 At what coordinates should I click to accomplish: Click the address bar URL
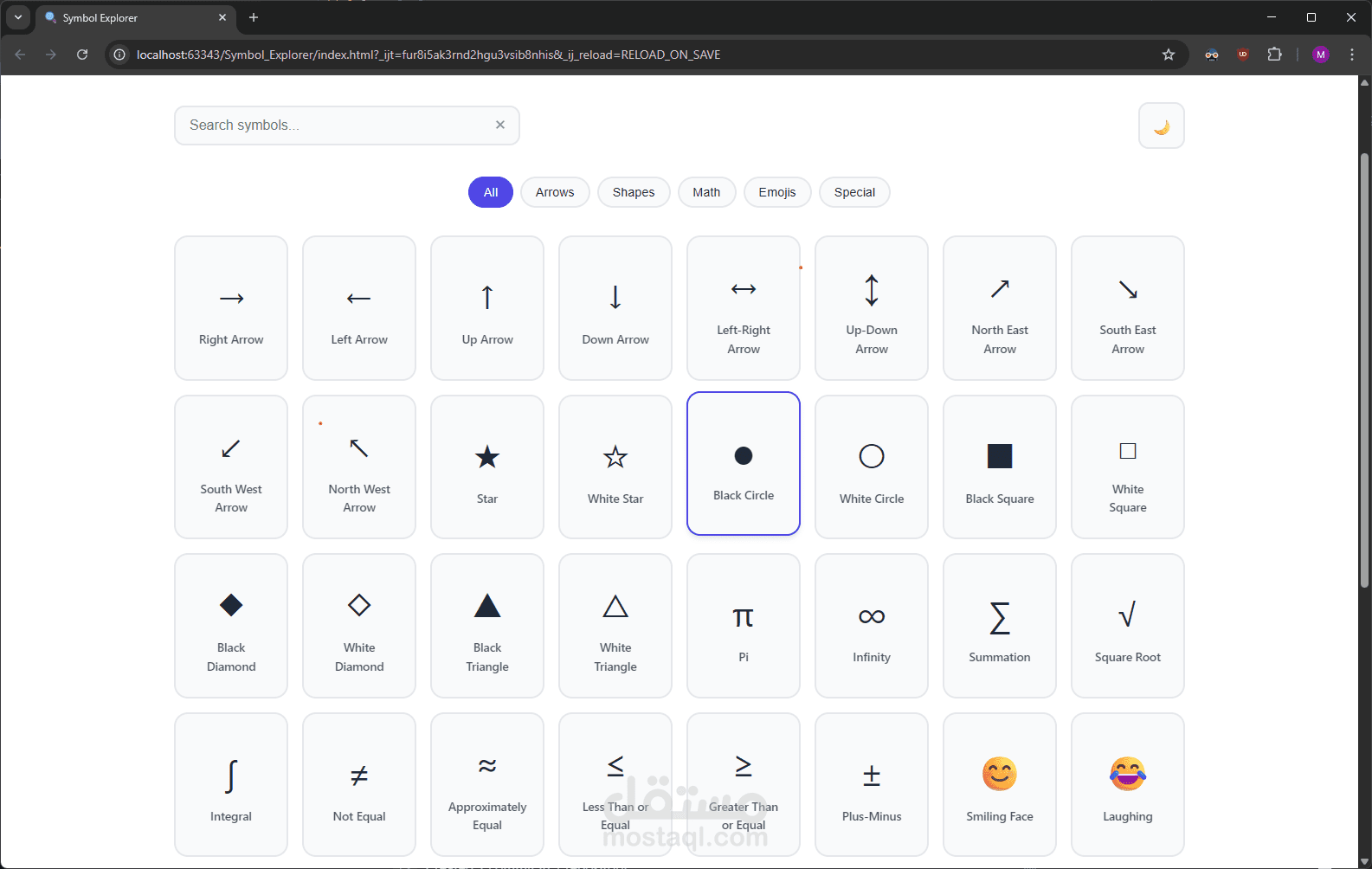[x=428, y=55]
